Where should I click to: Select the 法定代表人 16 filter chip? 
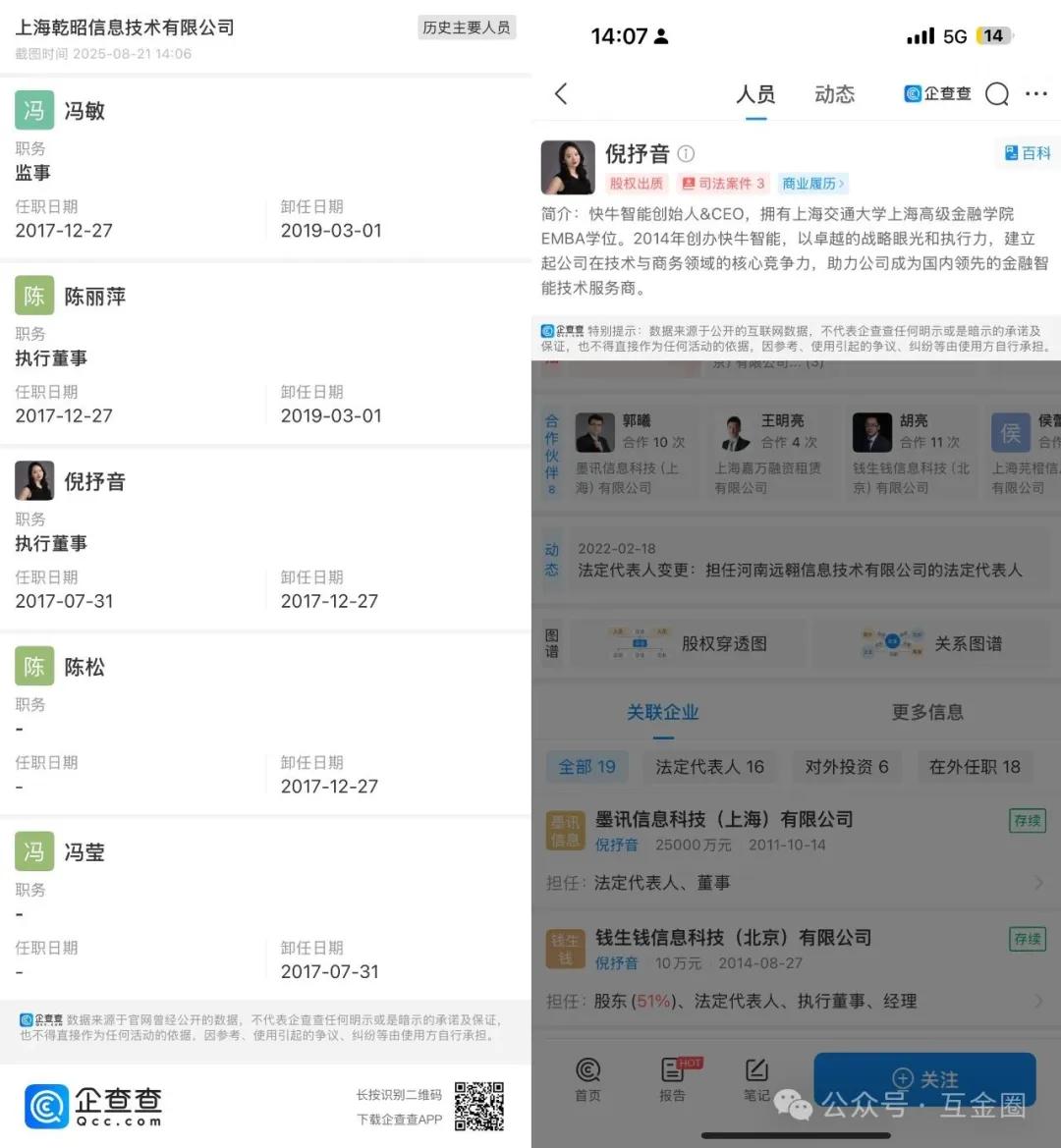coord(710,767)
